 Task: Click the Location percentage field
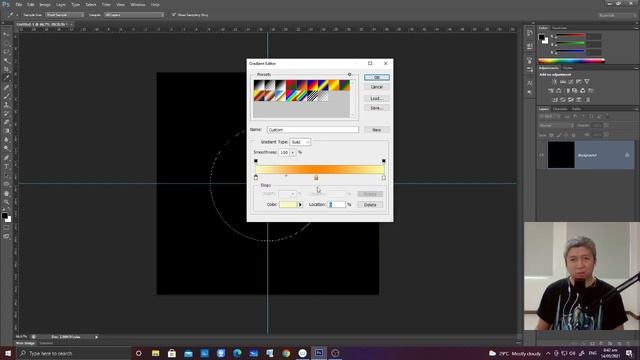point(337,204)
